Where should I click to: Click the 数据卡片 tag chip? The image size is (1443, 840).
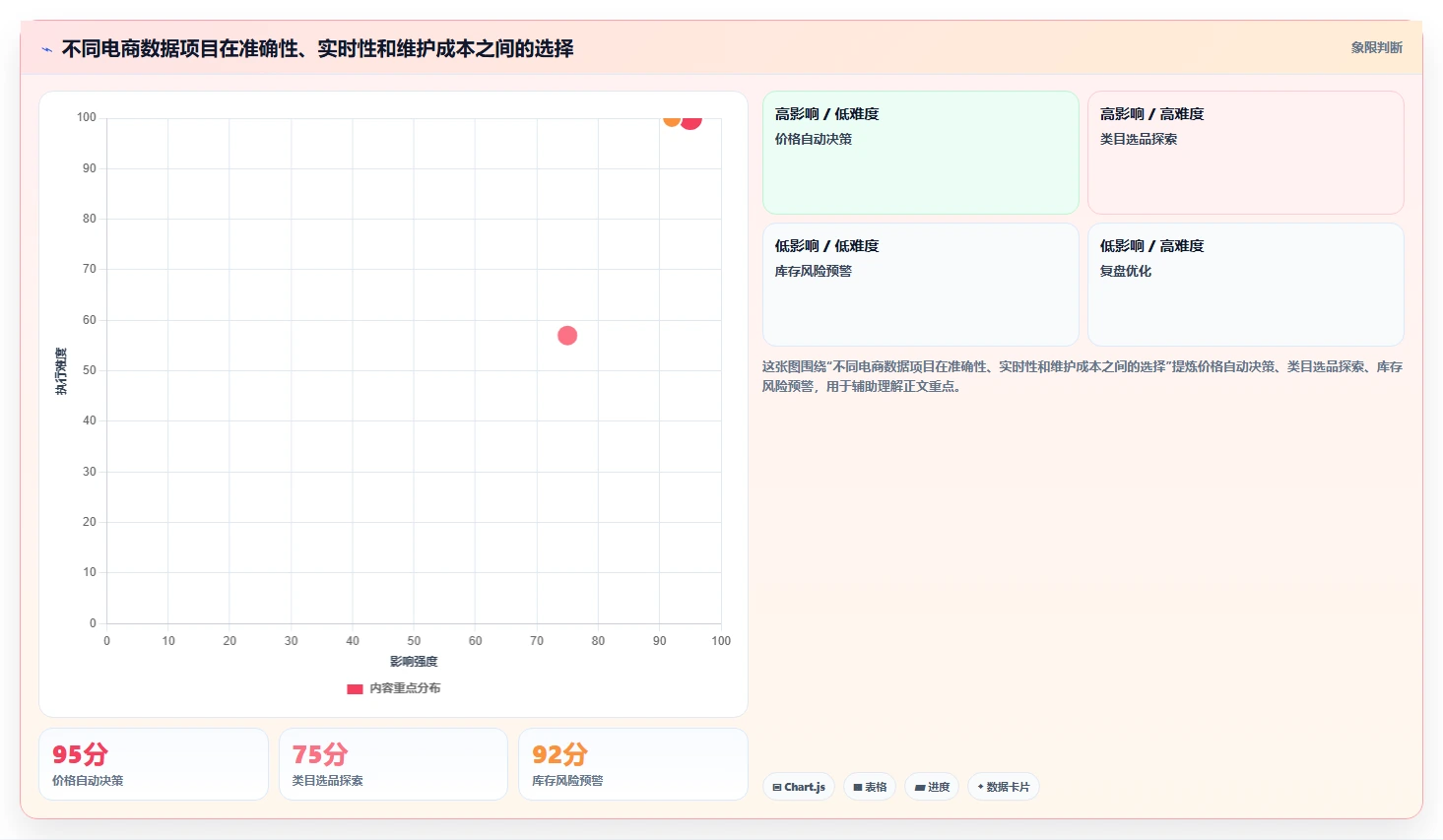[x=1003, y=787]
